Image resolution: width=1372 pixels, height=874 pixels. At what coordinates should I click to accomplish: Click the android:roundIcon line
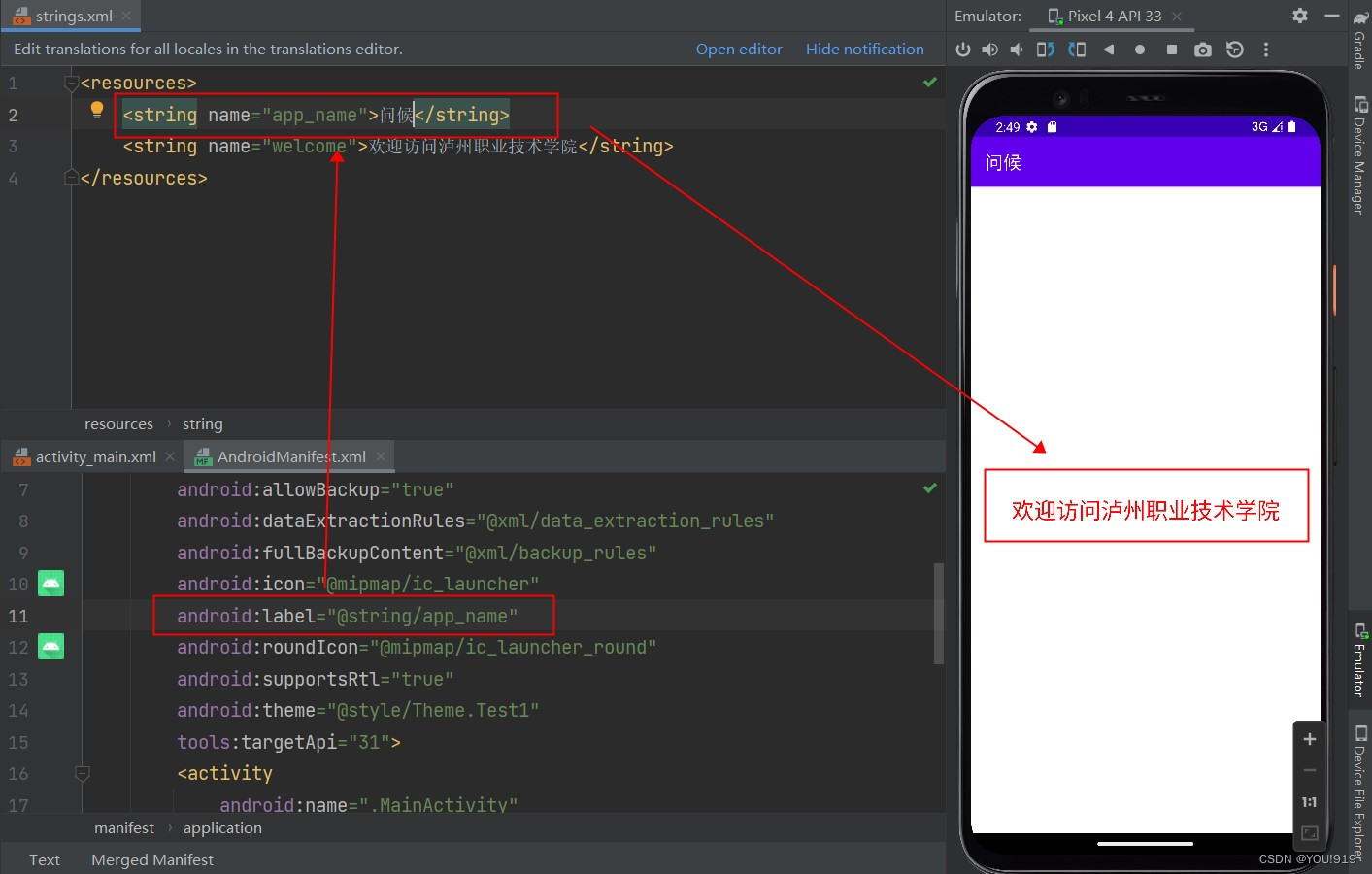point(417,647)
